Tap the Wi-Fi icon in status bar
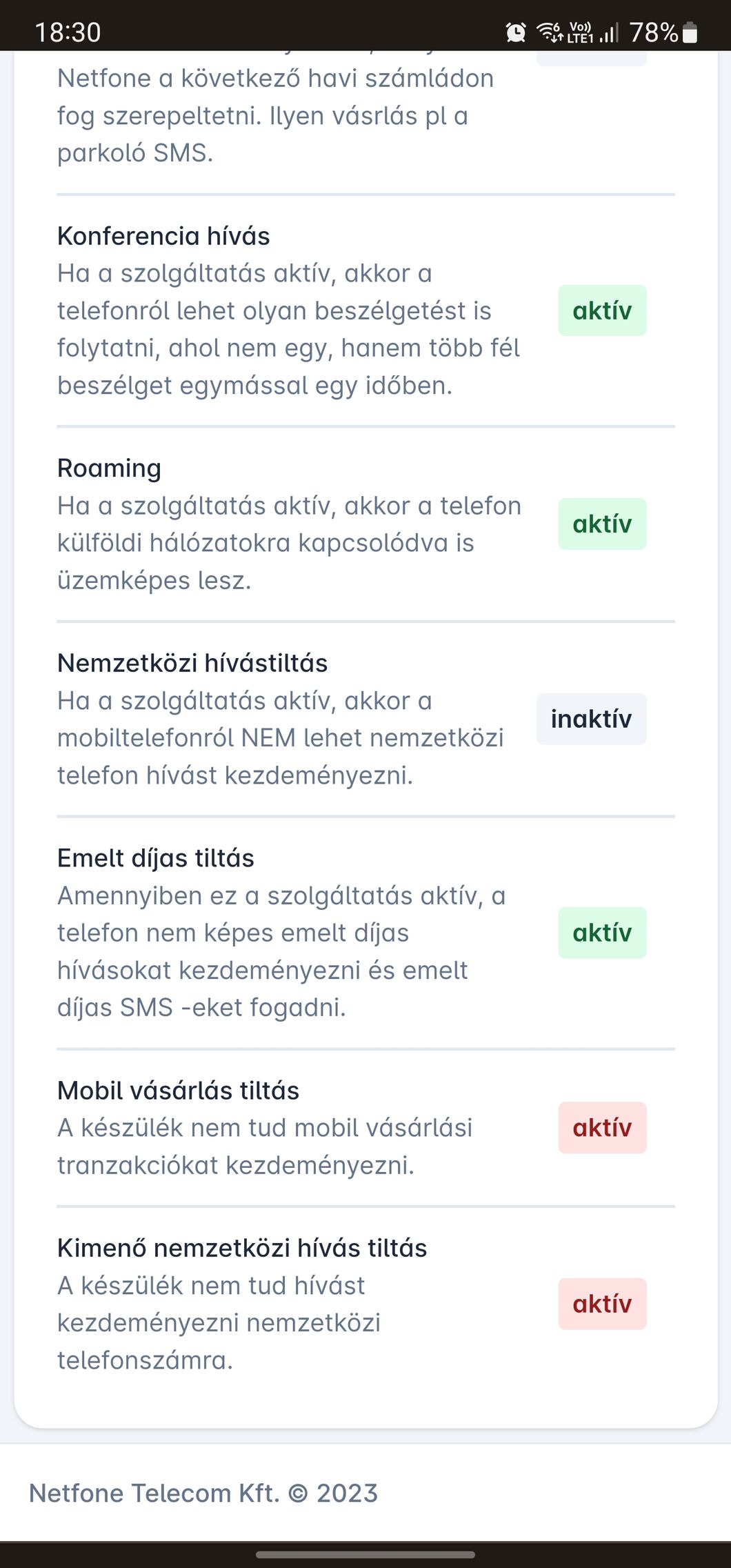 click(550, 32)
